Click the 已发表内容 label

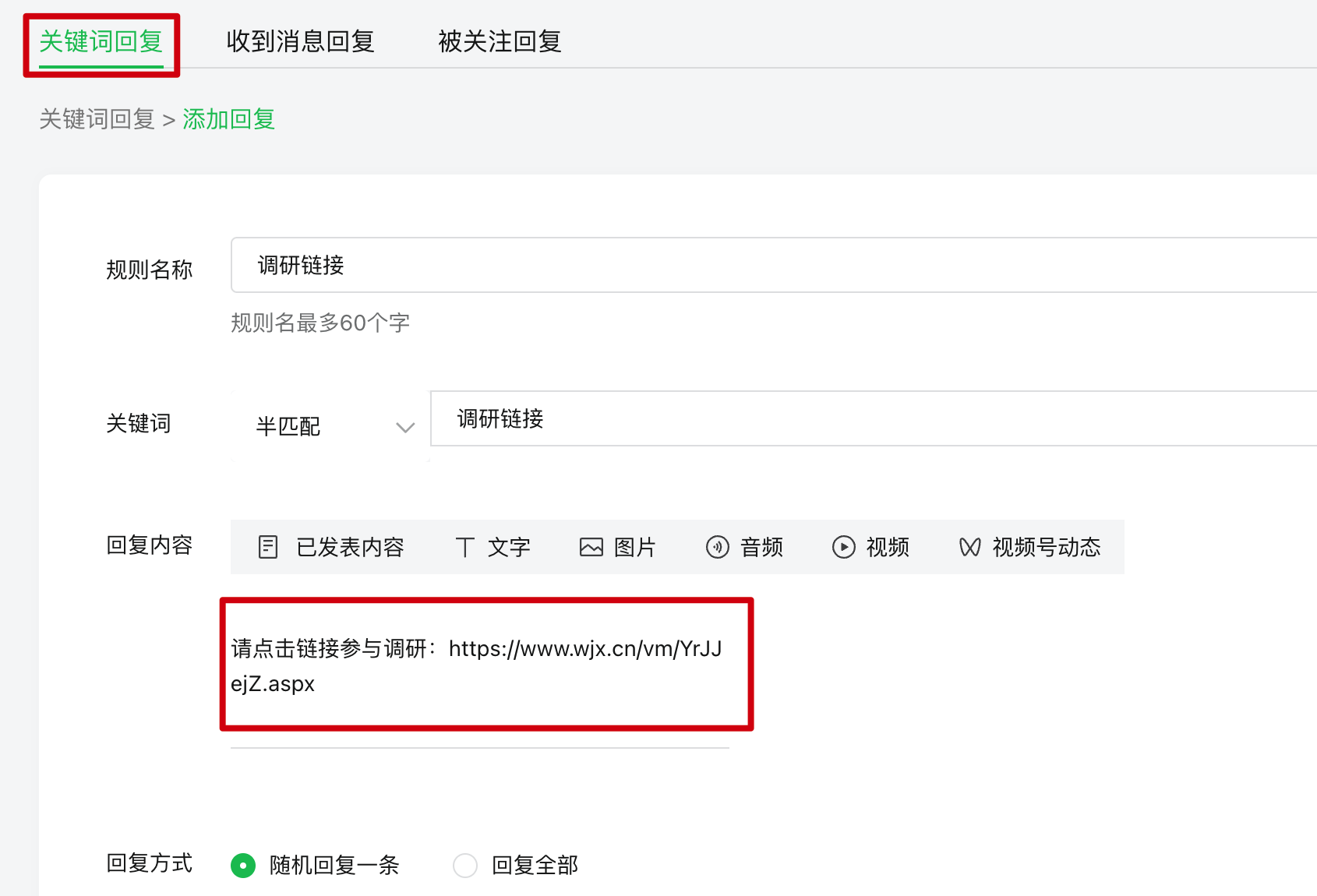(x=350, y=547)
